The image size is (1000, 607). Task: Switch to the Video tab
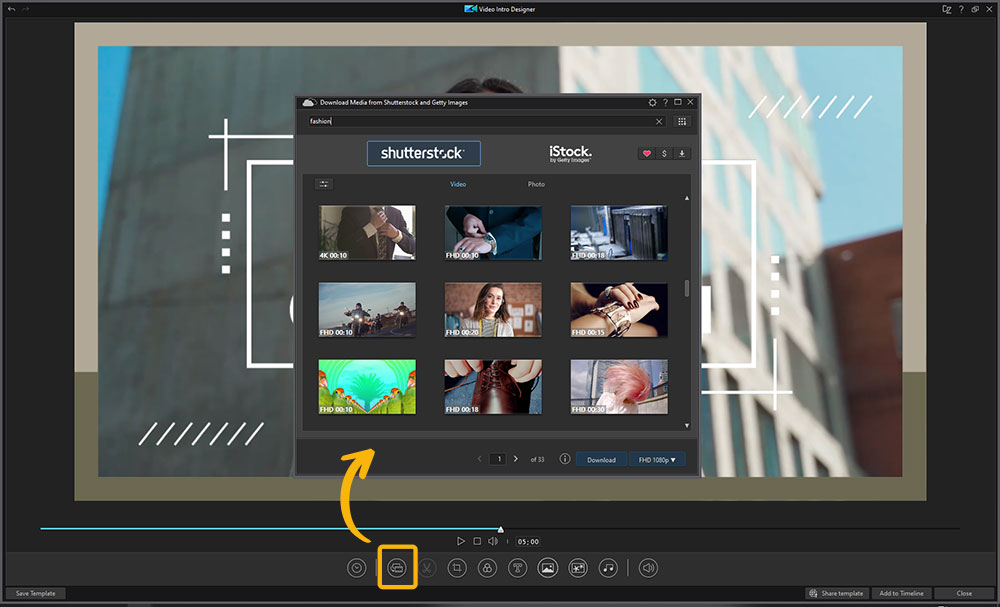pos(458,184)
